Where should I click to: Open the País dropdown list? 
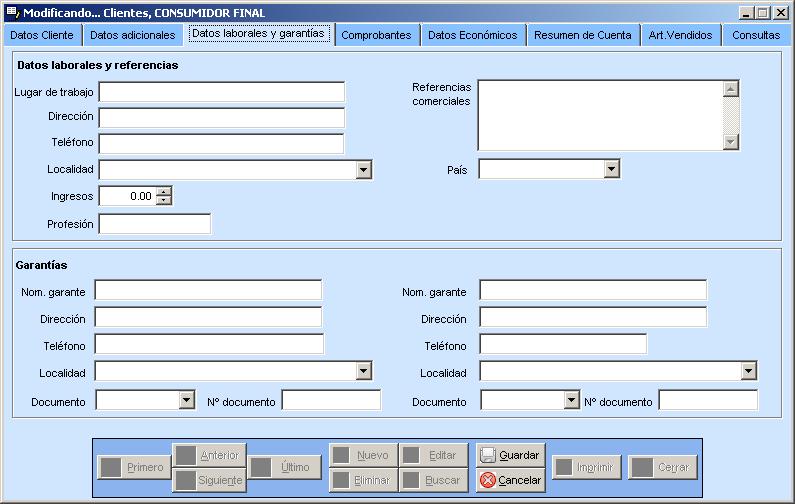(612, 170)
